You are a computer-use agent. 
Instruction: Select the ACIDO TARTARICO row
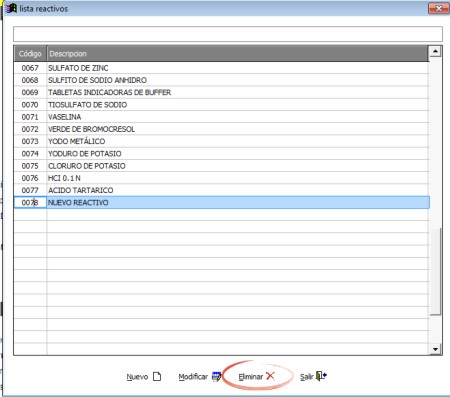(x=222, y=190)
